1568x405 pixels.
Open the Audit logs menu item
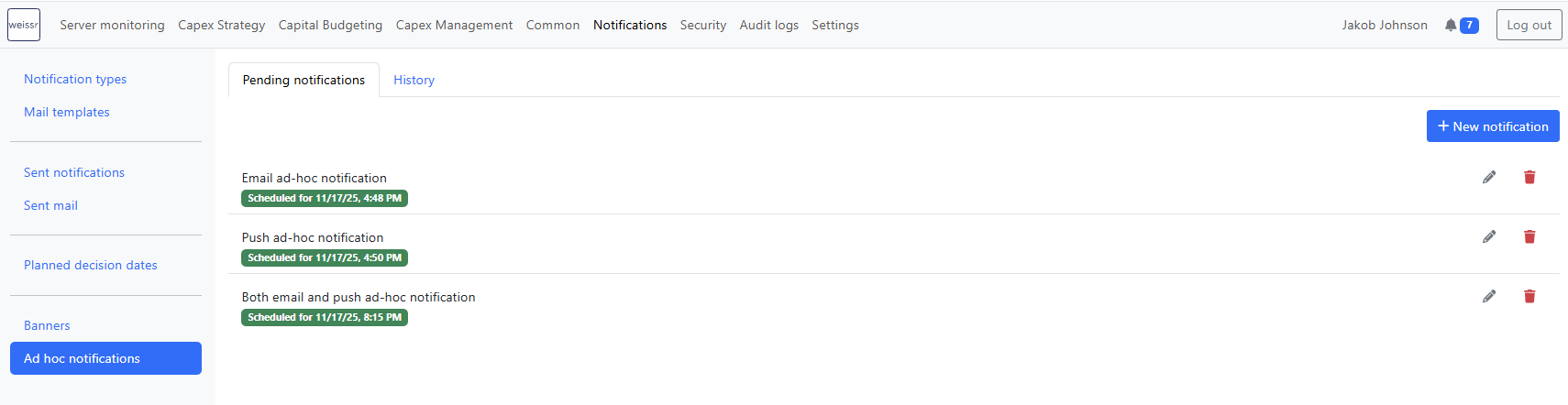point(768,25)
